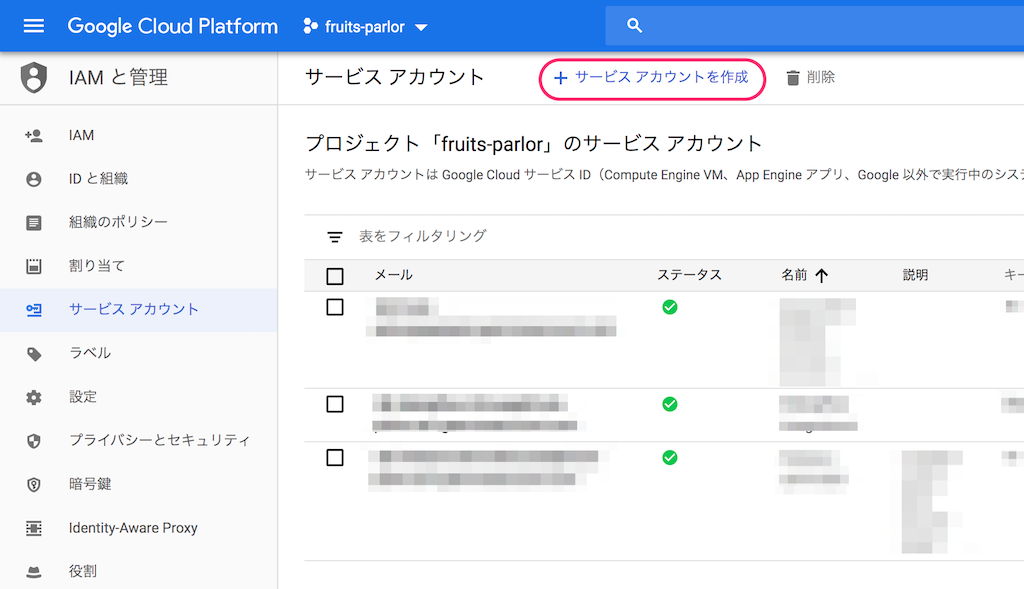Click the 割り当て quota icon
1024x589 pixels.
(x=34, y=266)
